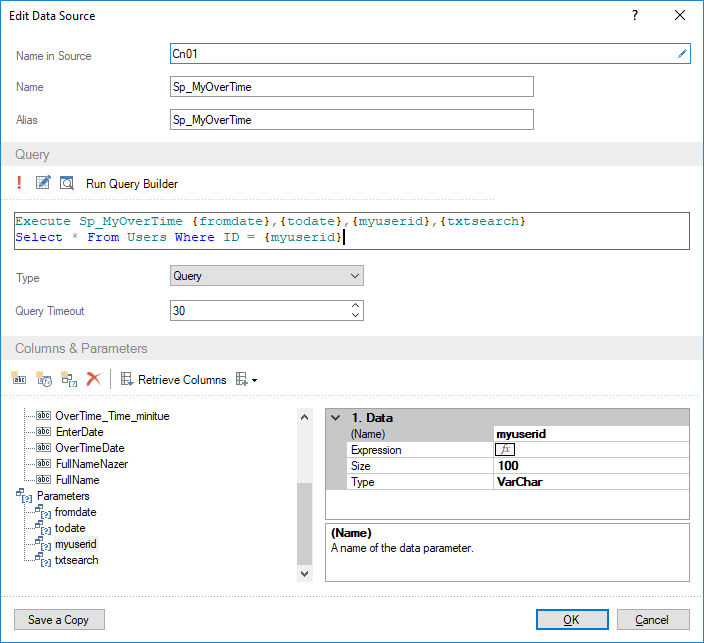Screen dimensions: 704x643
Task: Select txtsearch parameter in the tree
Action: [76, 560]
